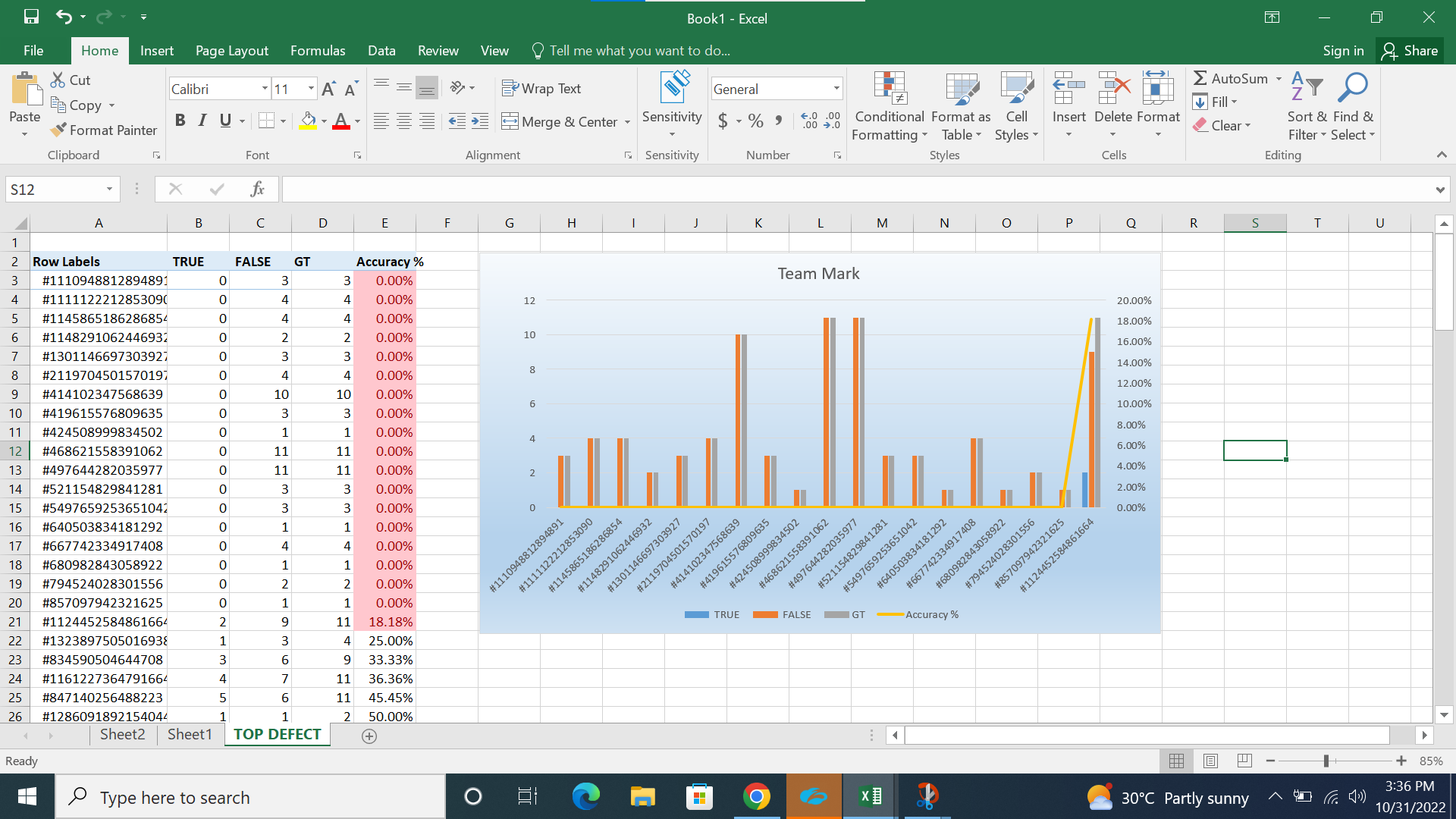Switch to Page Layout view in status bar
This screenshot has width=1456, height=819.
point(1210,761)
